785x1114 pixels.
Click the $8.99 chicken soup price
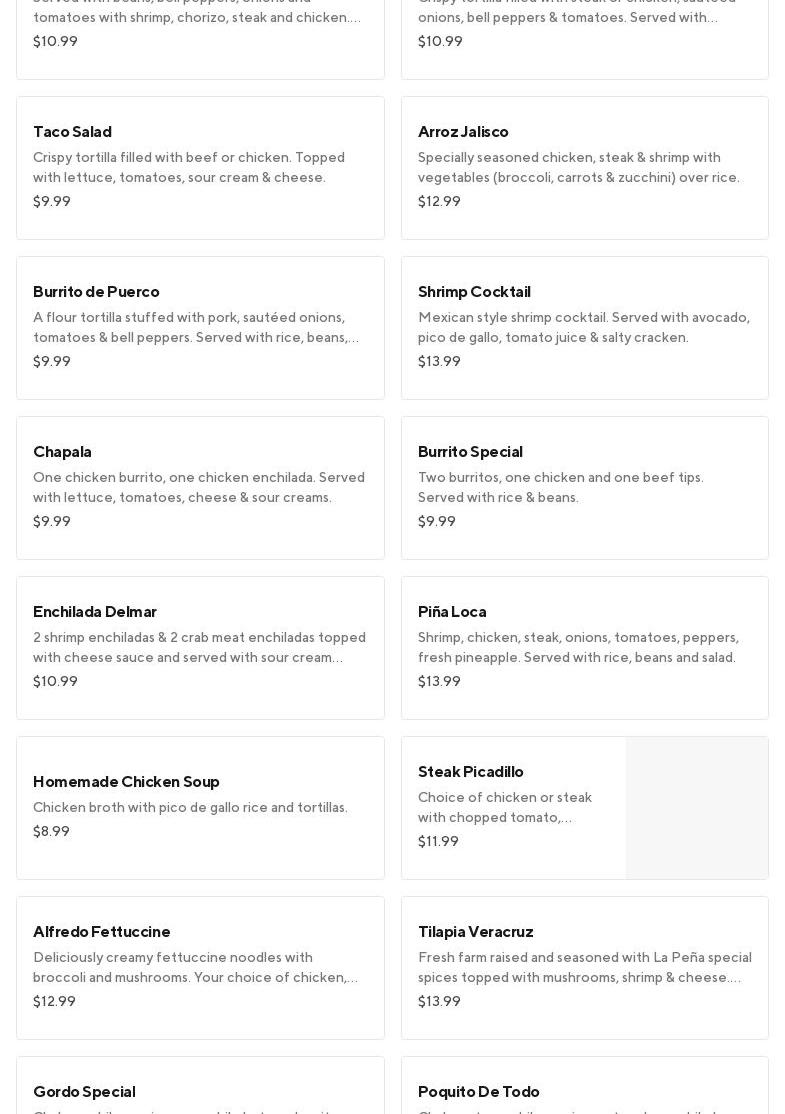coord(51,831)
